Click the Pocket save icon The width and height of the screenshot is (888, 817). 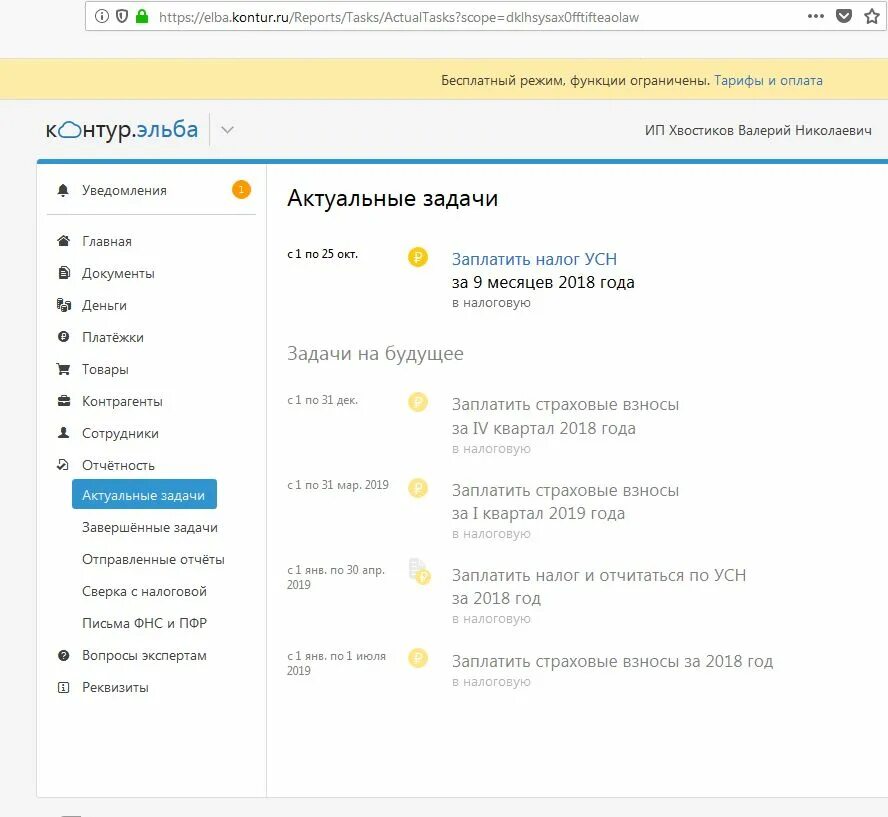click(844, 16)
